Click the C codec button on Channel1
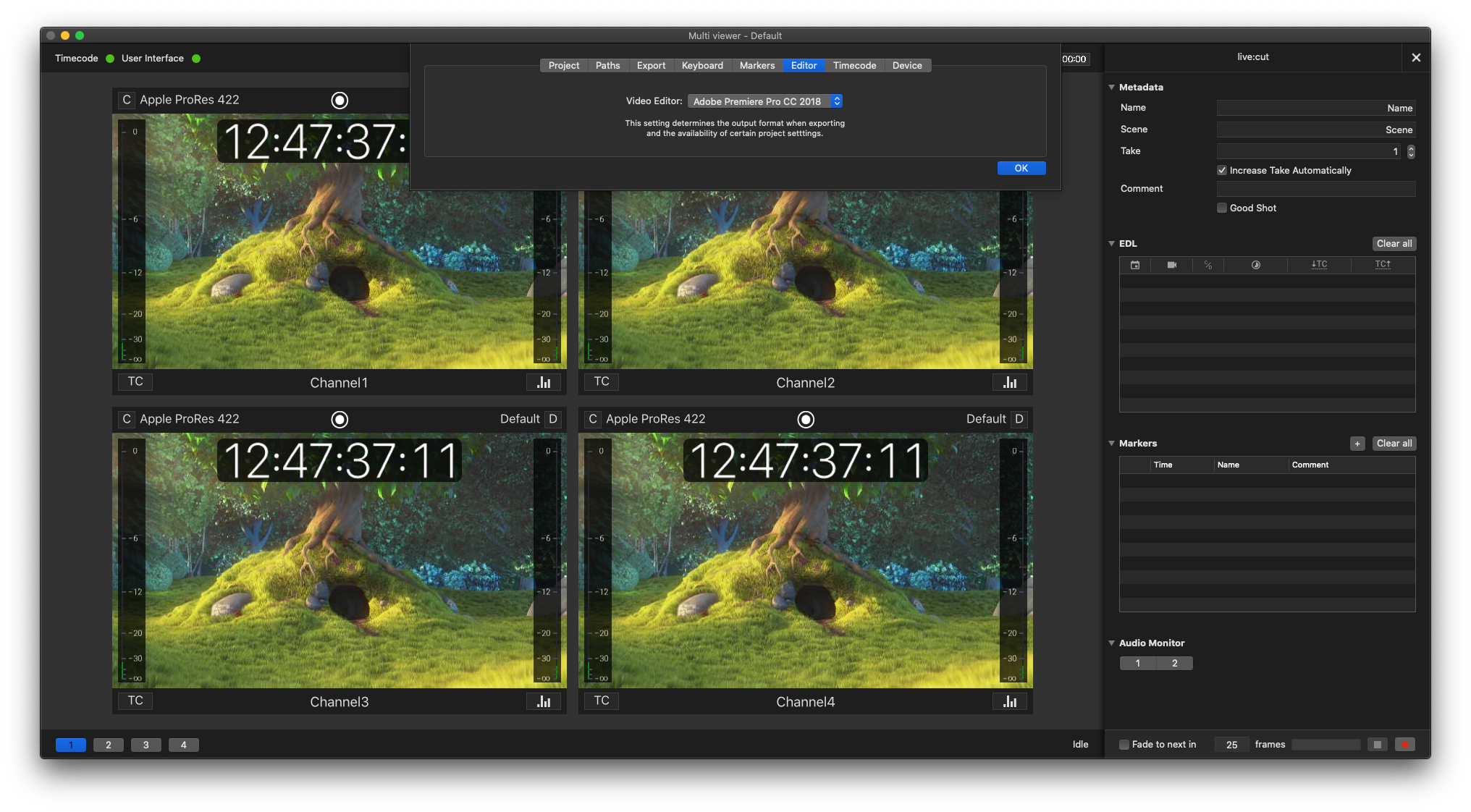 (127, 100)
